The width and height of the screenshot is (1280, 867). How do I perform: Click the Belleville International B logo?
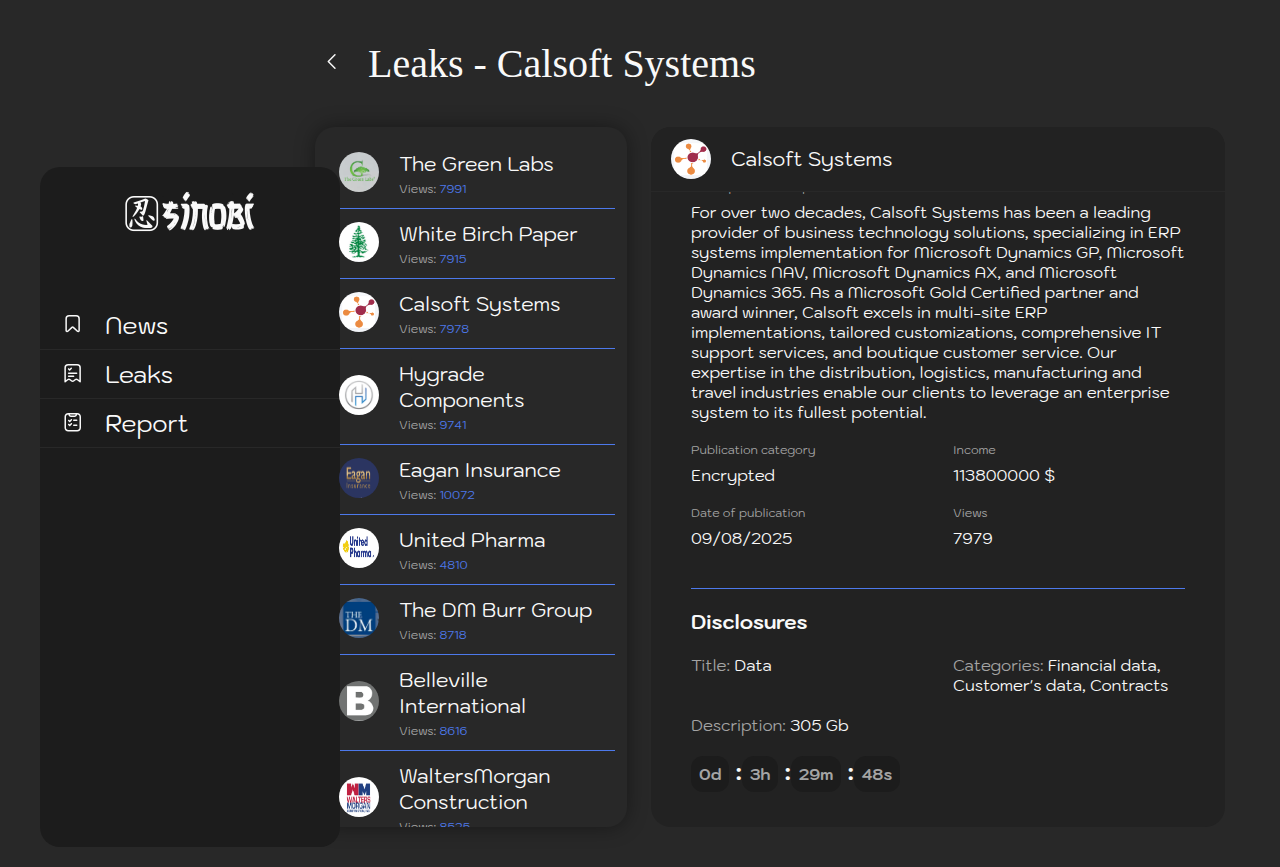[359, 701]
